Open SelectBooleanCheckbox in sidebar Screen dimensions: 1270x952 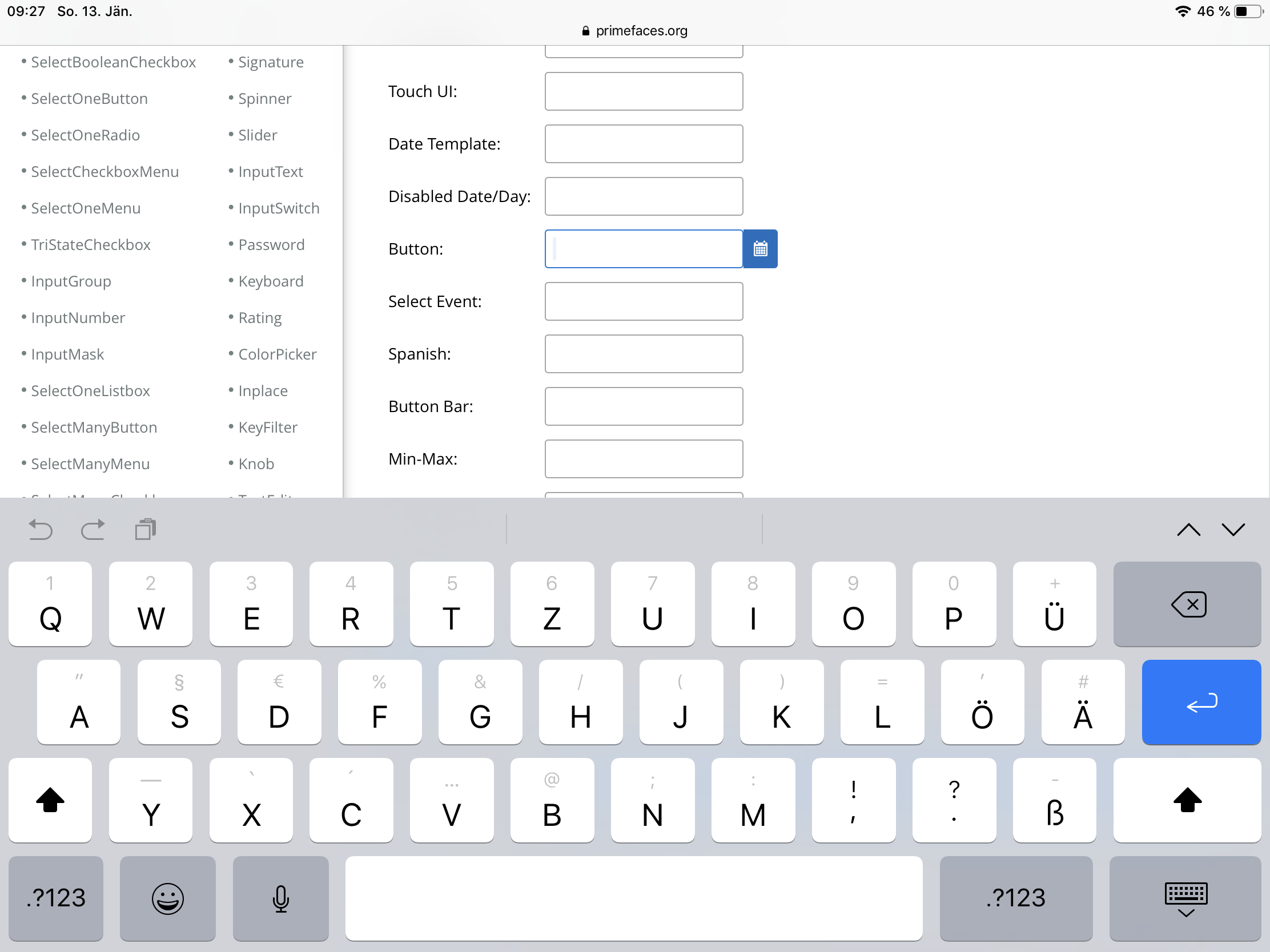click(x=113, y=62)
